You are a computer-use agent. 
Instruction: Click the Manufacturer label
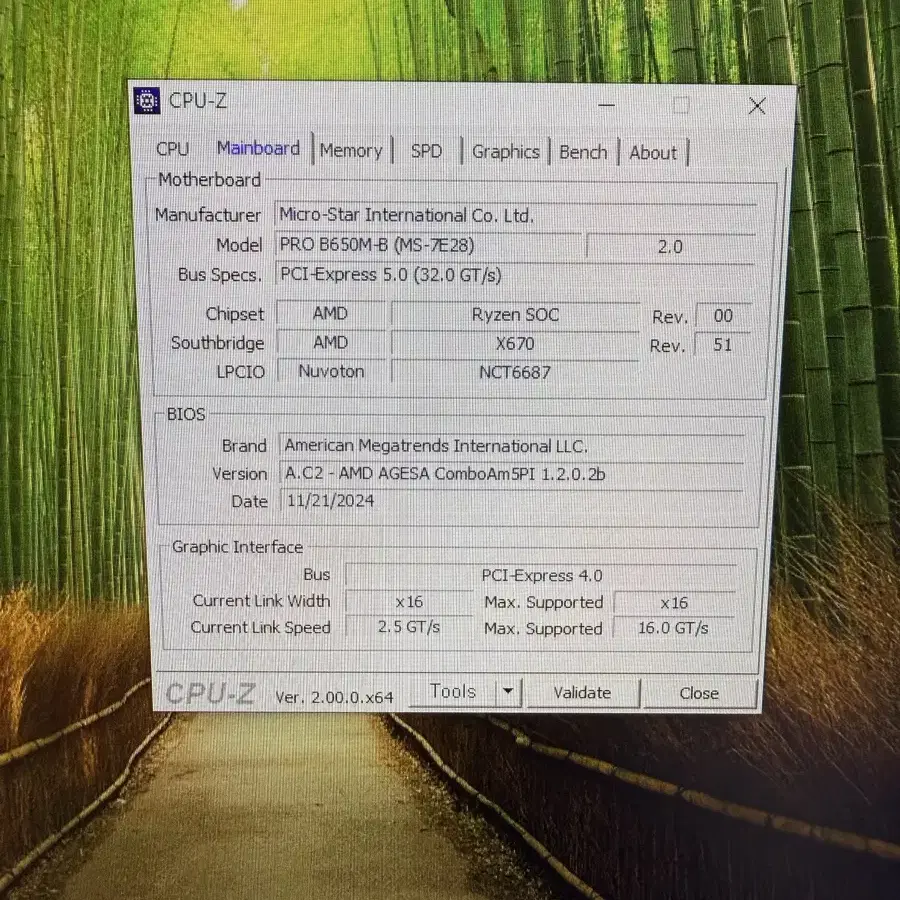tap(208, 215)
